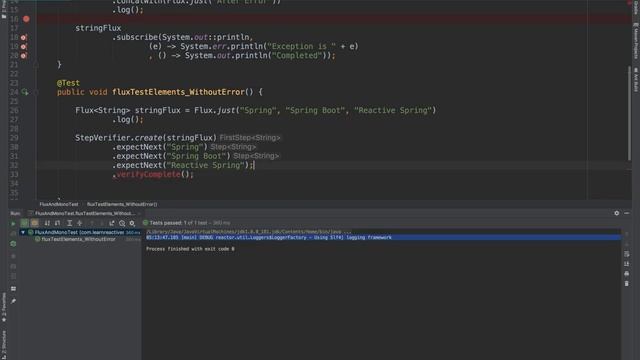Open the Structure tool window

pos(4,344)
